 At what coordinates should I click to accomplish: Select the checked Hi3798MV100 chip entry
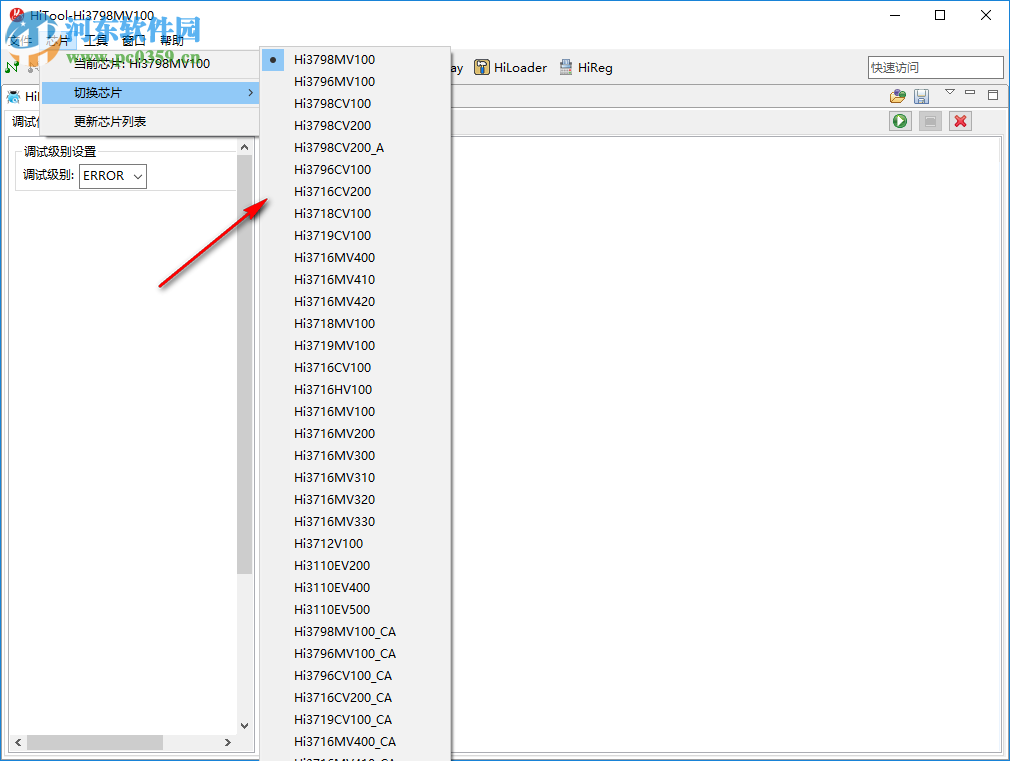pos(355,60)
